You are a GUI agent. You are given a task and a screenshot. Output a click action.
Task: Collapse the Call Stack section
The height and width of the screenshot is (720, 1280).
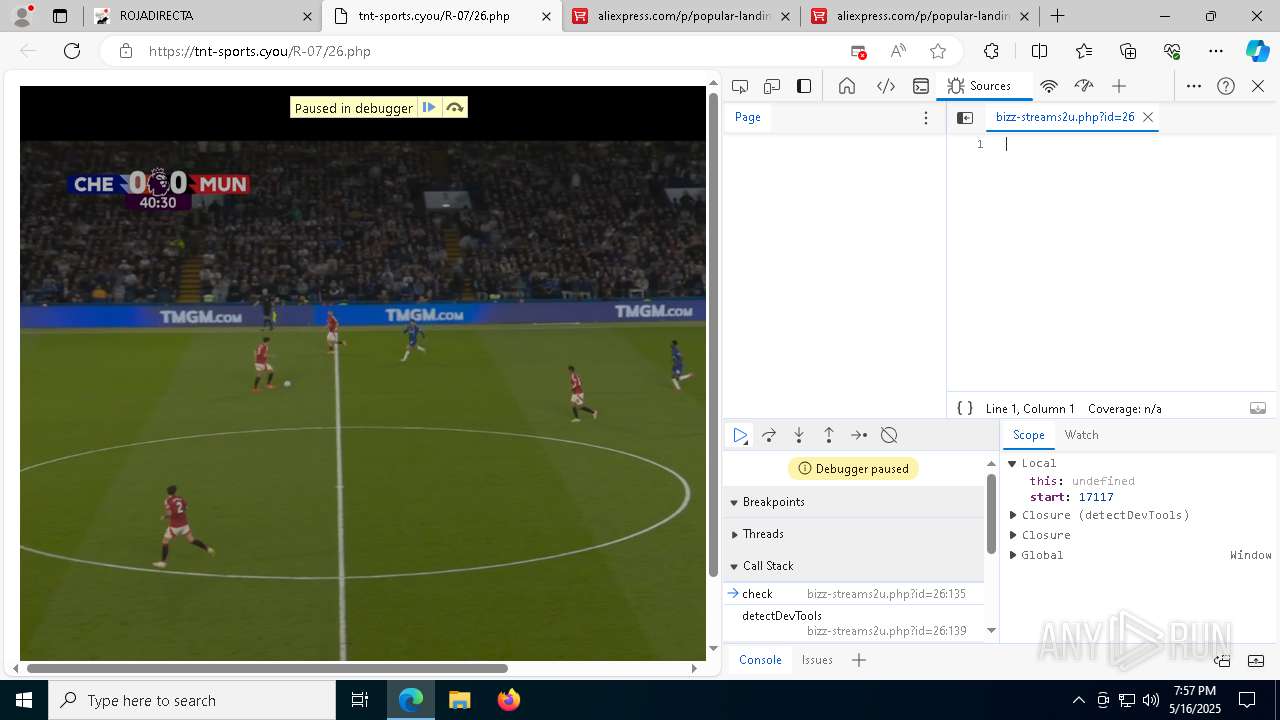854,566
